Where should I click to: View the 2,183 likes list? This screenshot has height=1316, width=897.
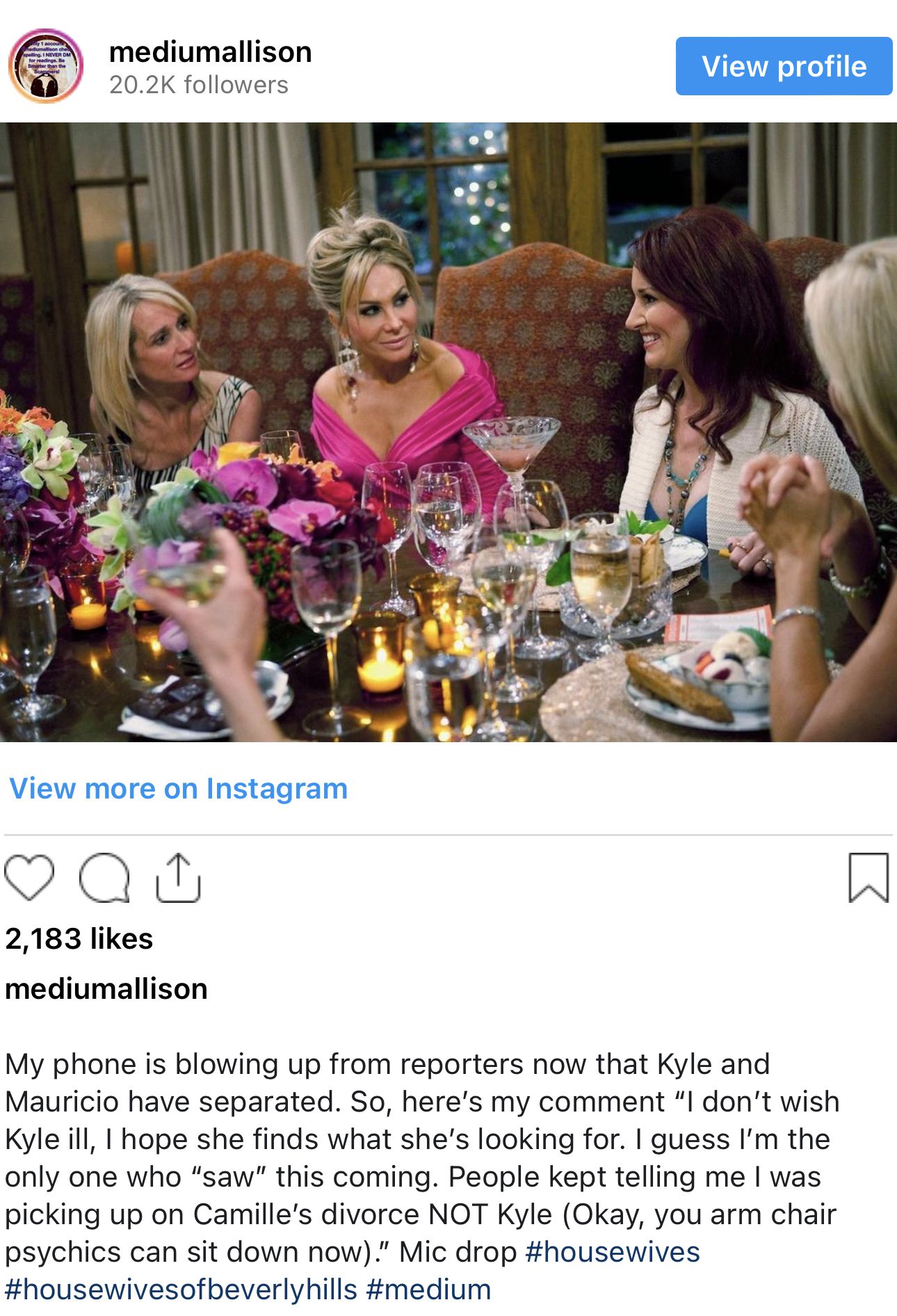[x=79, y=938]
